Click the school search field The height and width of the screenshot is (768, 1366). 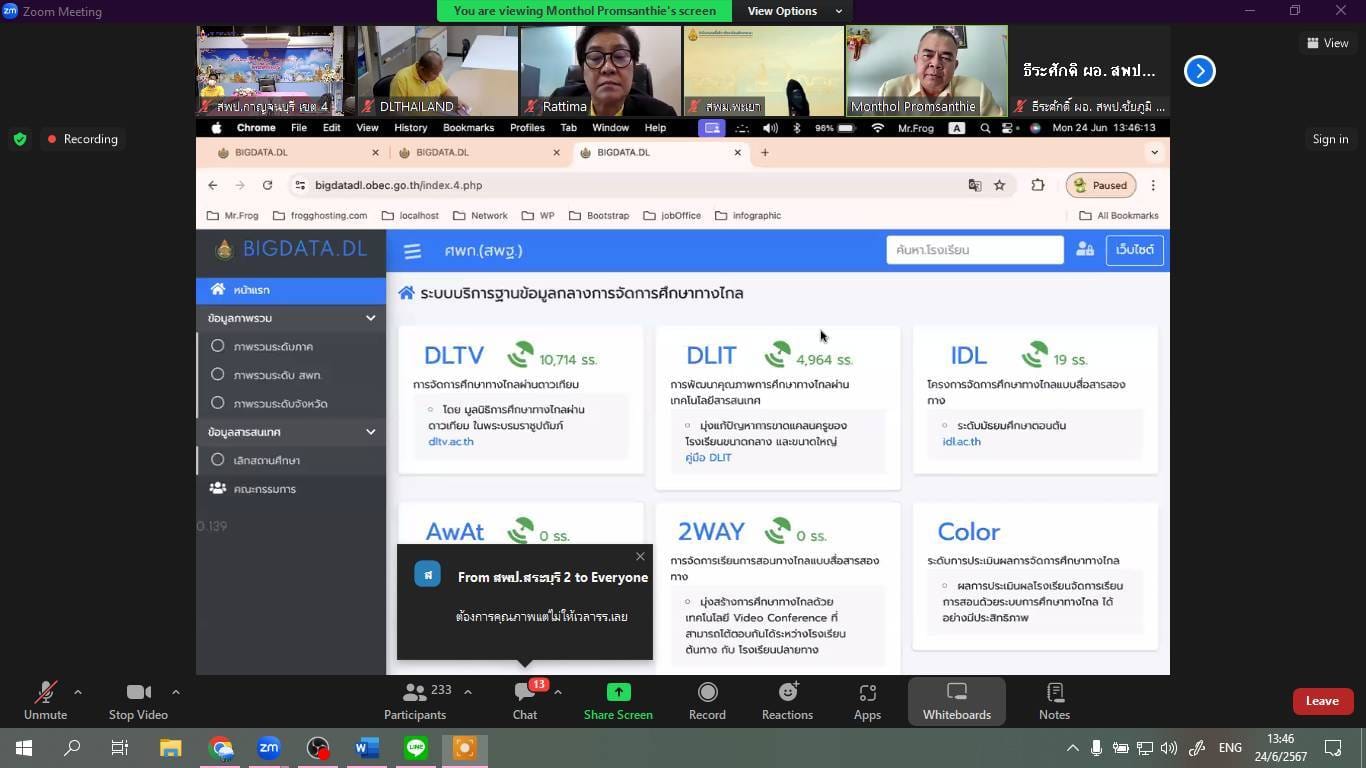click(974, 250)
